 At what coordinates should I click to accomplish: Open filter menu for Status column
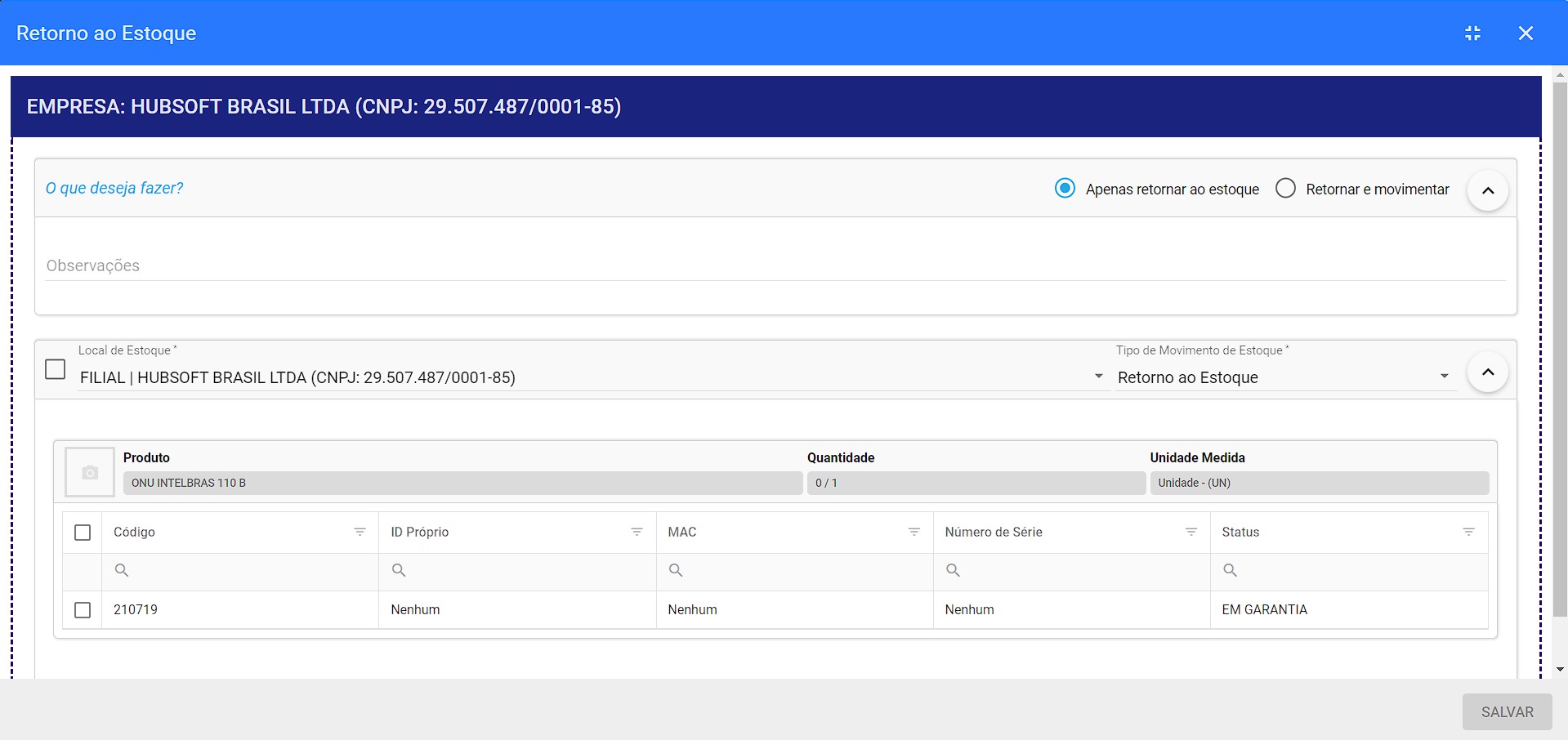click(1468, 532)
